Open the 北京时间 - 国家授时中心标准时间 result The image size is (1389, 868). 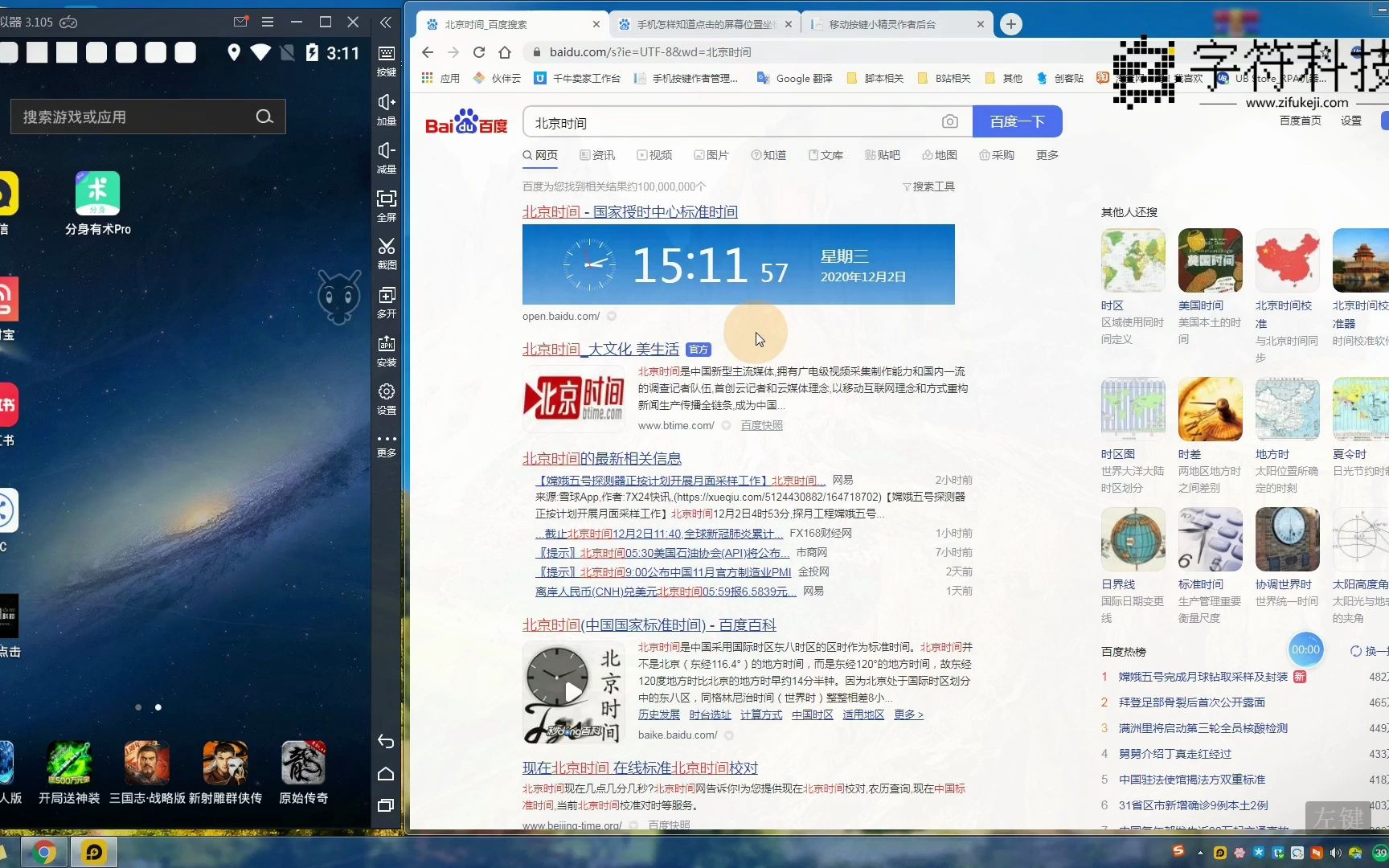click(630, 211)
